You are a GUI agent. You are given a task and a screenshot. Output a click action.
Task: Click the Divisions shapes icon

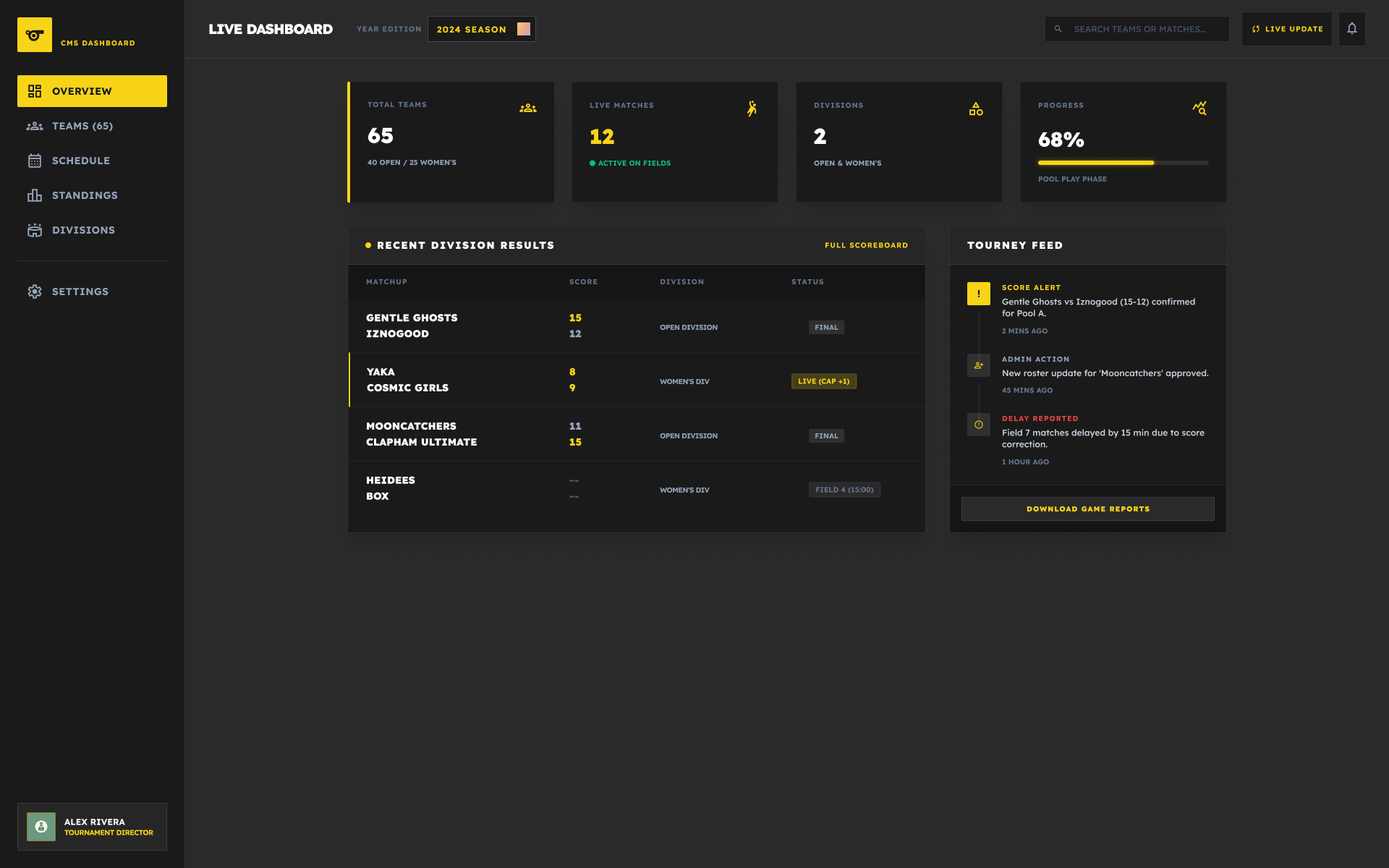976,109
